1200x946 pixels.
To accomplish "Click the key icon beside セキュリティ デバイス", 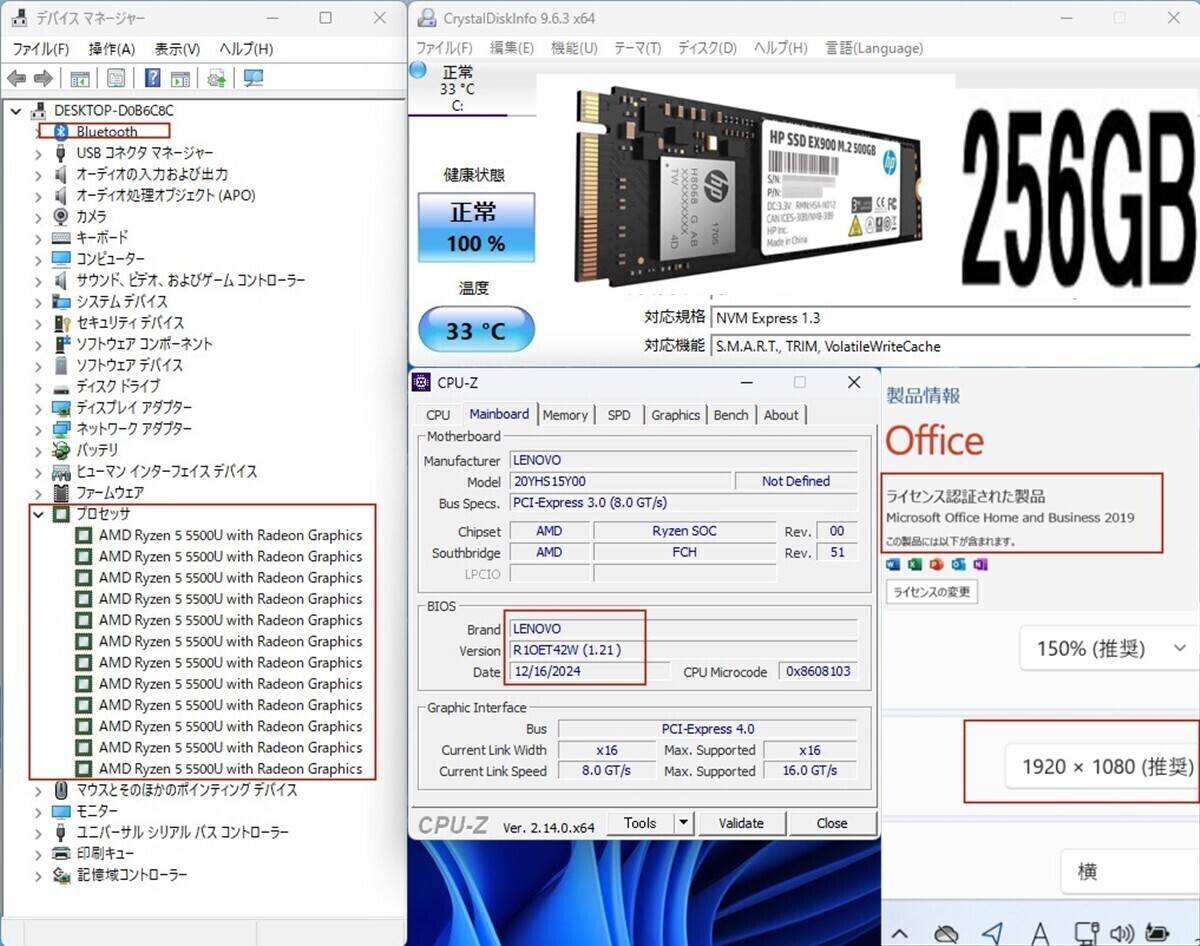I will [x=61, y=323].
